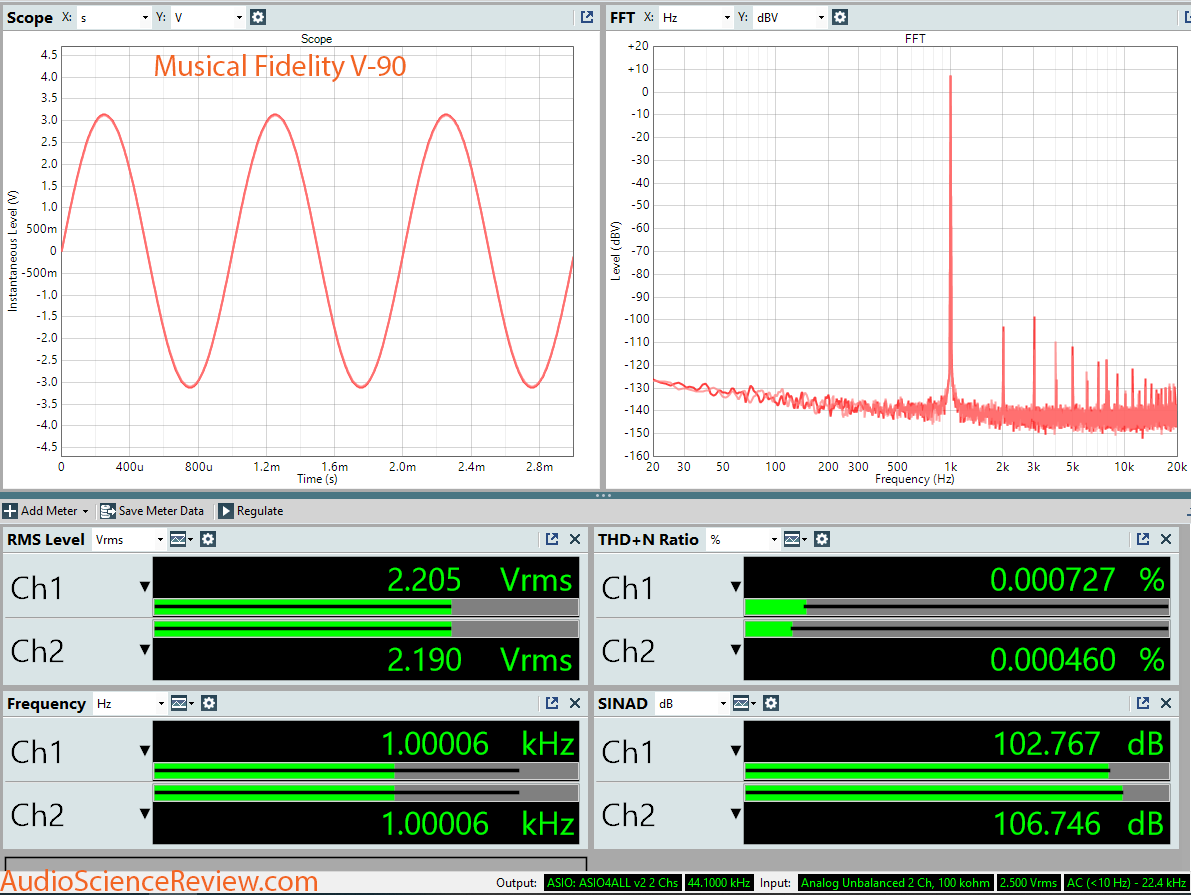Open the Scope Y-axis unit dropdown

[208, 17]
